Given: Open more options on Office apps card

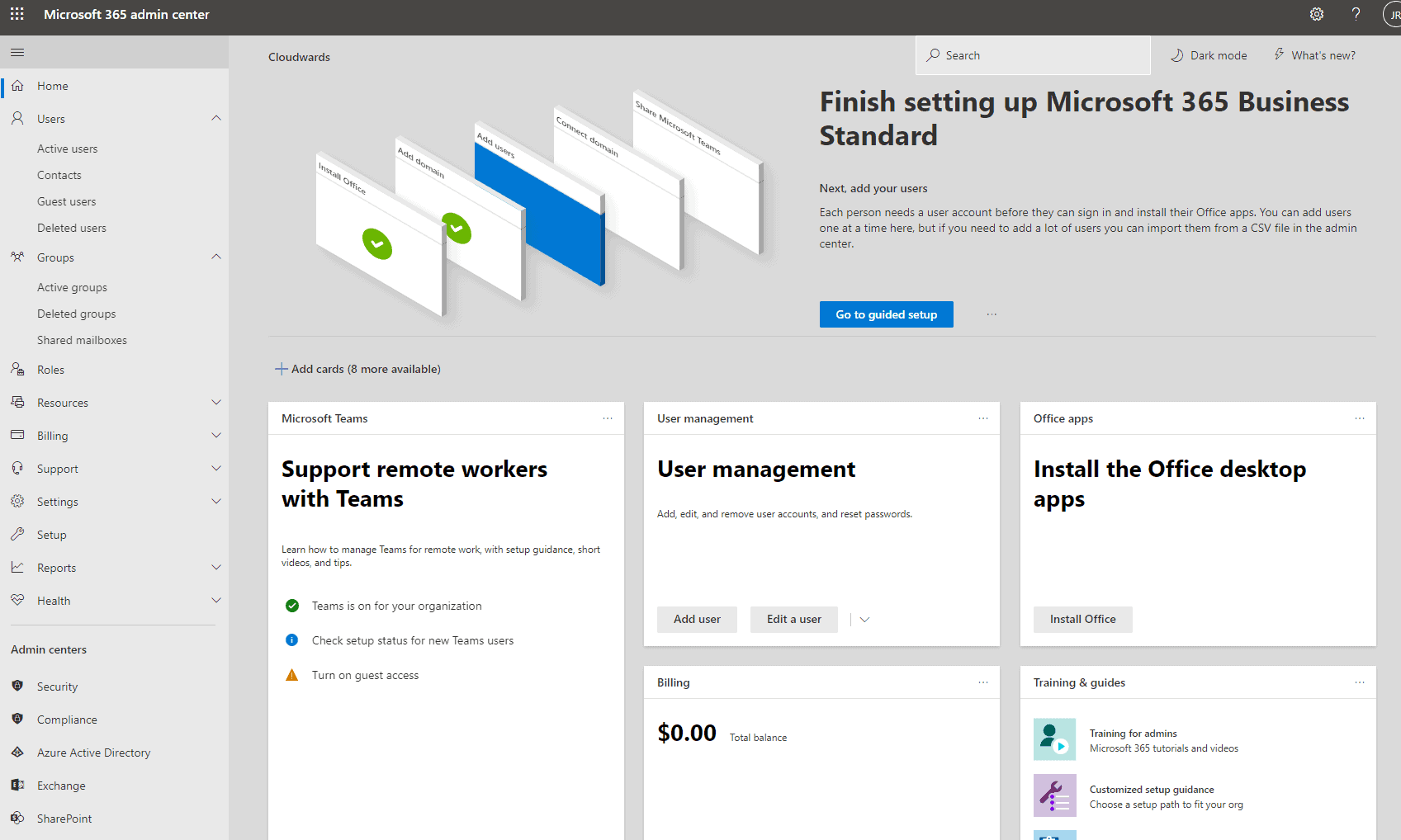Looking at the screenshot, I should [x=1360, y=418].
